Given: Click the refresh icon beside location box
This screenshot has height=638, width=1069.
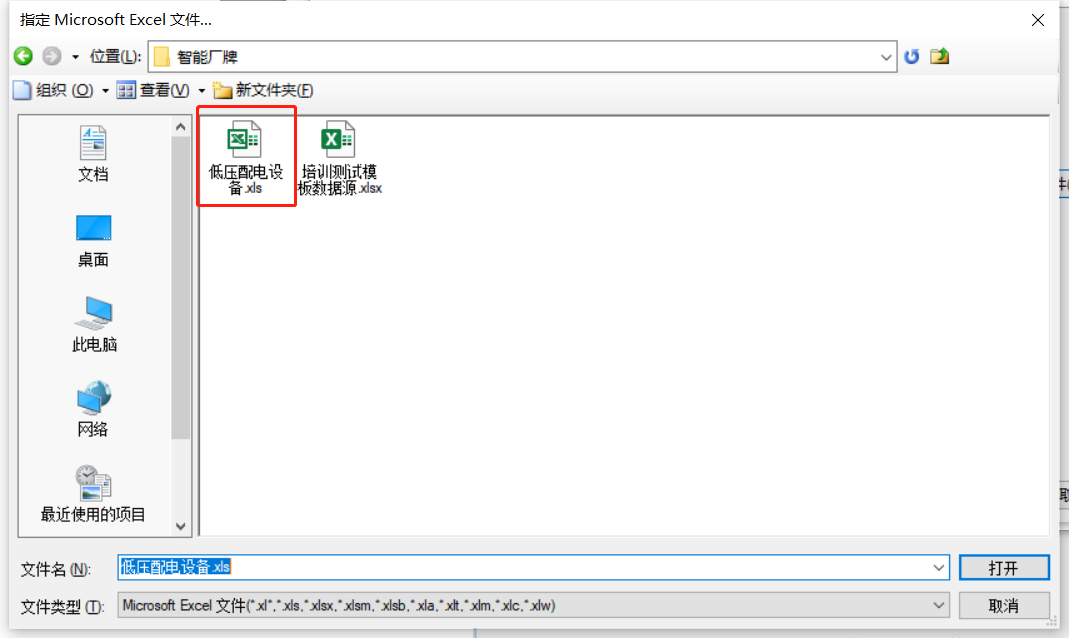Looking at the screenshot, I should [x=911, y=57].
